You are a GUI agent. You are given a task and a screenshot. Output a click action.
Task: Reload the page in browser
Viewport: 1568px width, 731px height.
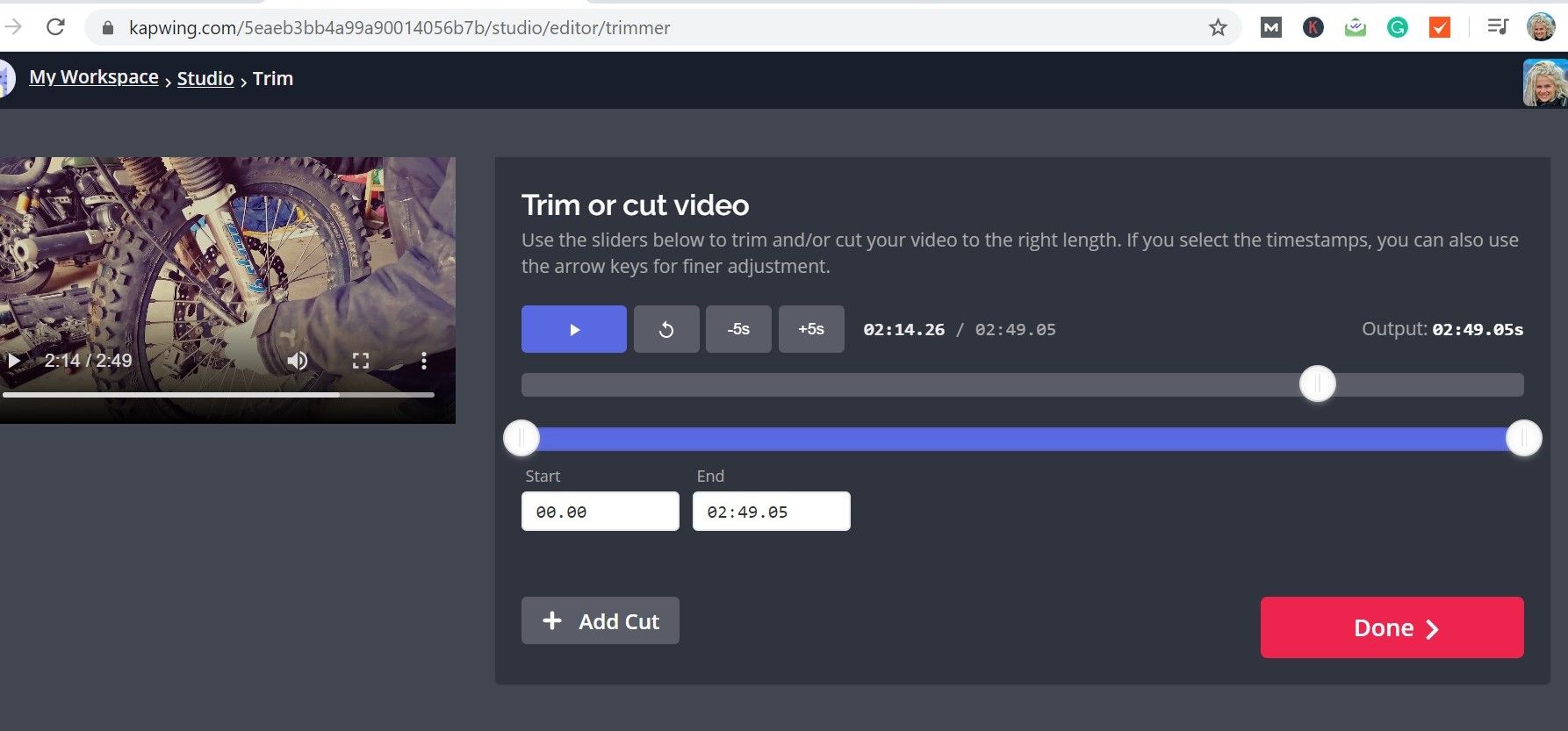(x=55, y=27)
